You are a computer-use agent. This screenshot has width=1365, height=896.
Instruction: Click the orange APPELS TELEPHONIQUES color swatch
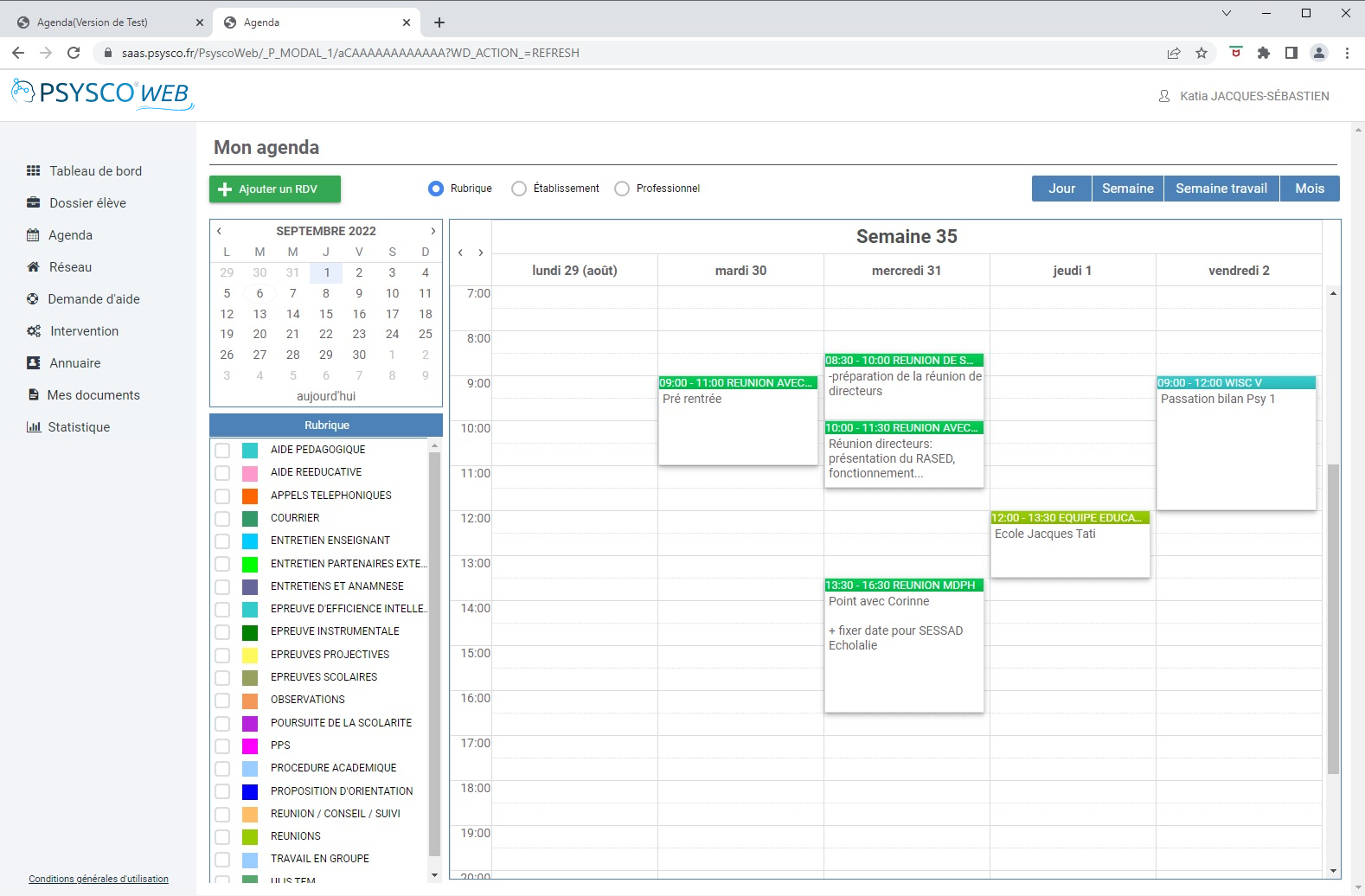pyautogui.click(x=250, y=496)
